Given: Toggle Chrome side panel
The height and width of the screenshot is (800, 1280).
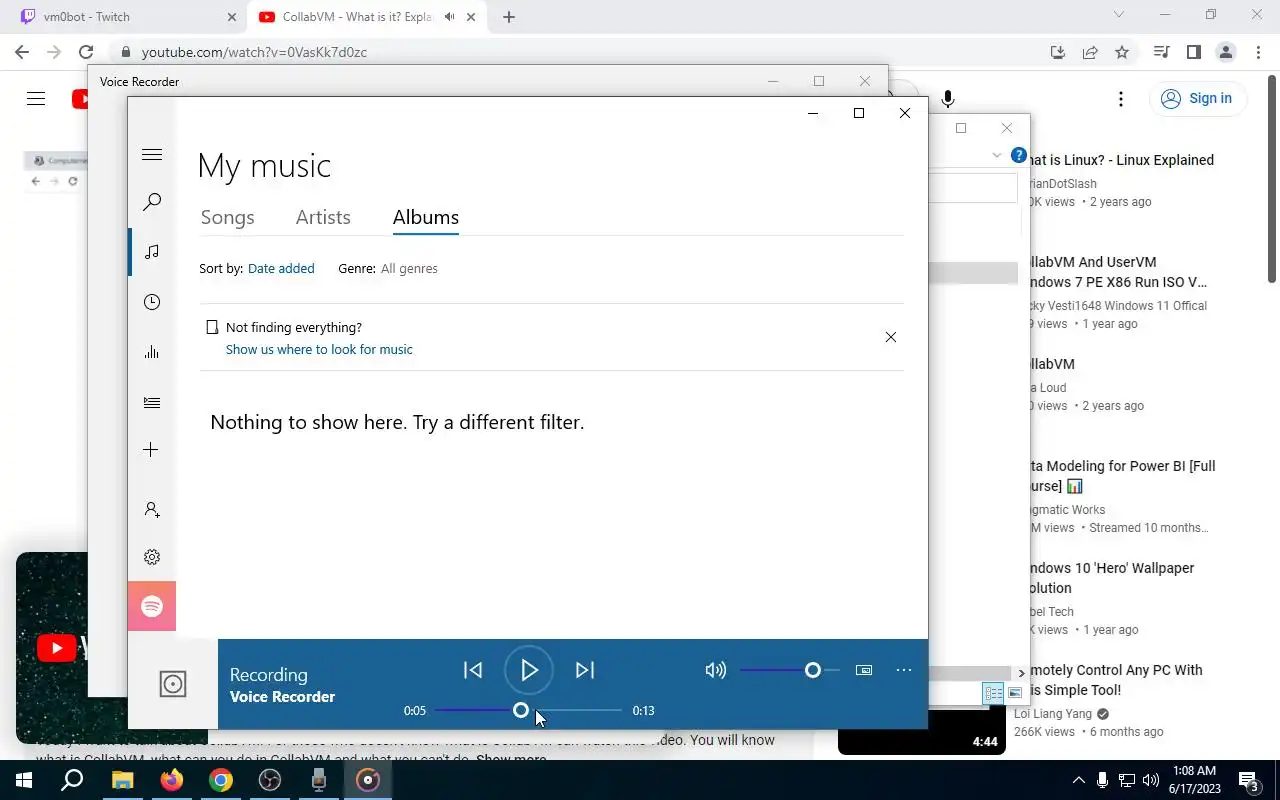Looking at the screenshot, I should 1193,52.
